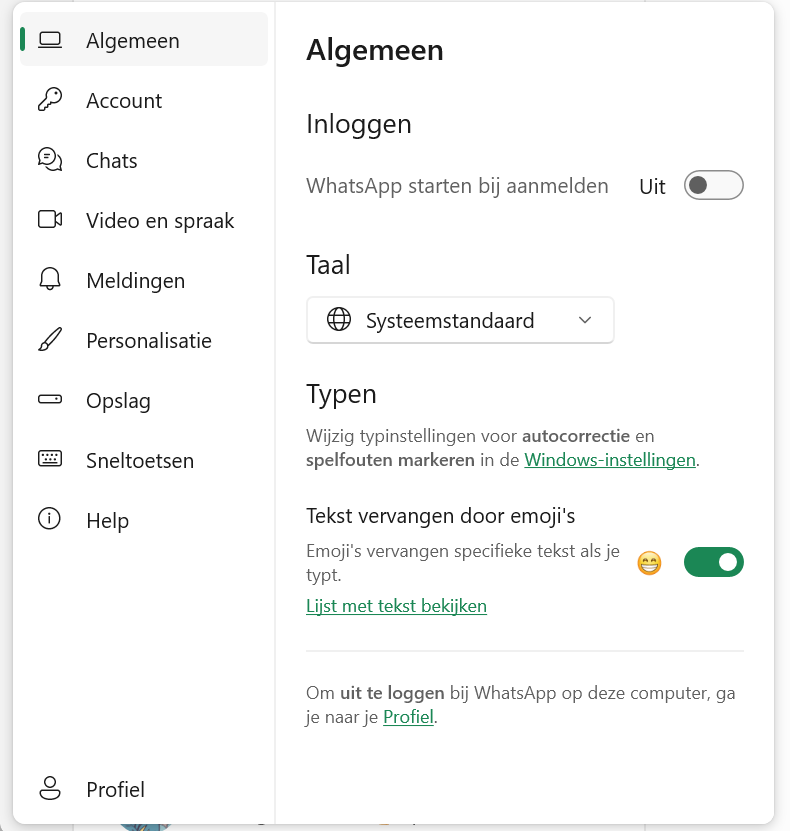Select the Personalisatie brush icon

point(49,340)
